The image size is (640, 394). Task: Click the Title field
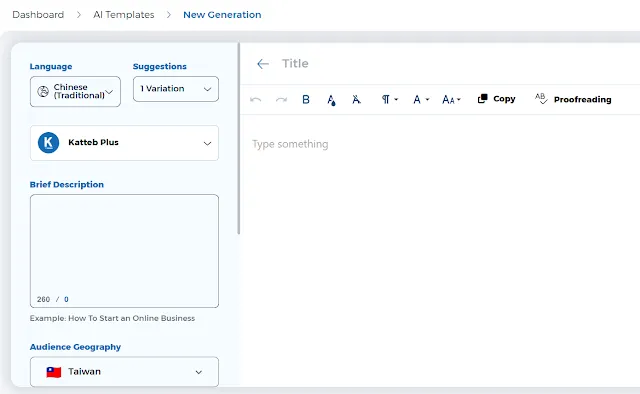(295, 64)
